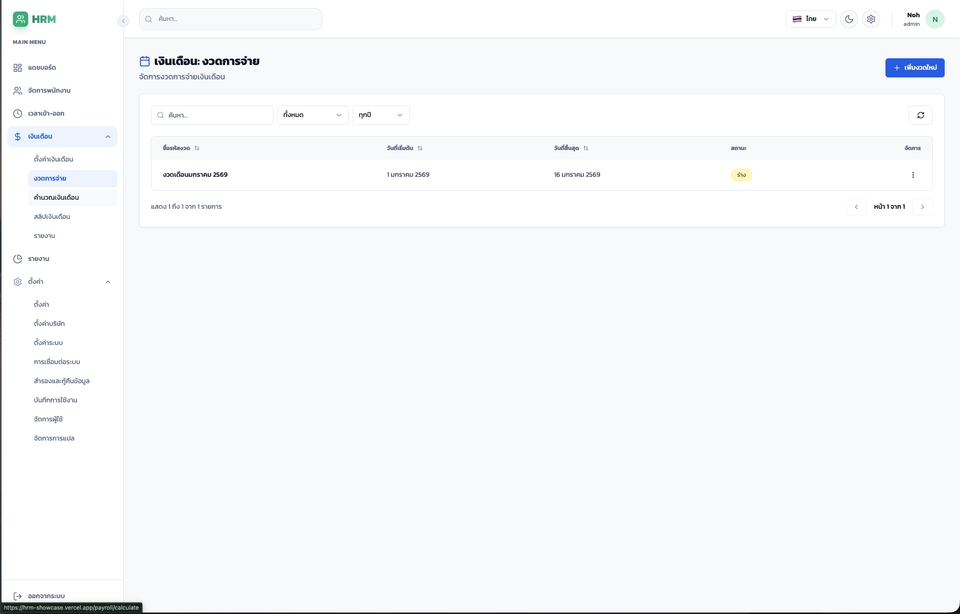This screenshot has width=960, height=614.
Task: Click the table search field
Action: coord(212,115)
